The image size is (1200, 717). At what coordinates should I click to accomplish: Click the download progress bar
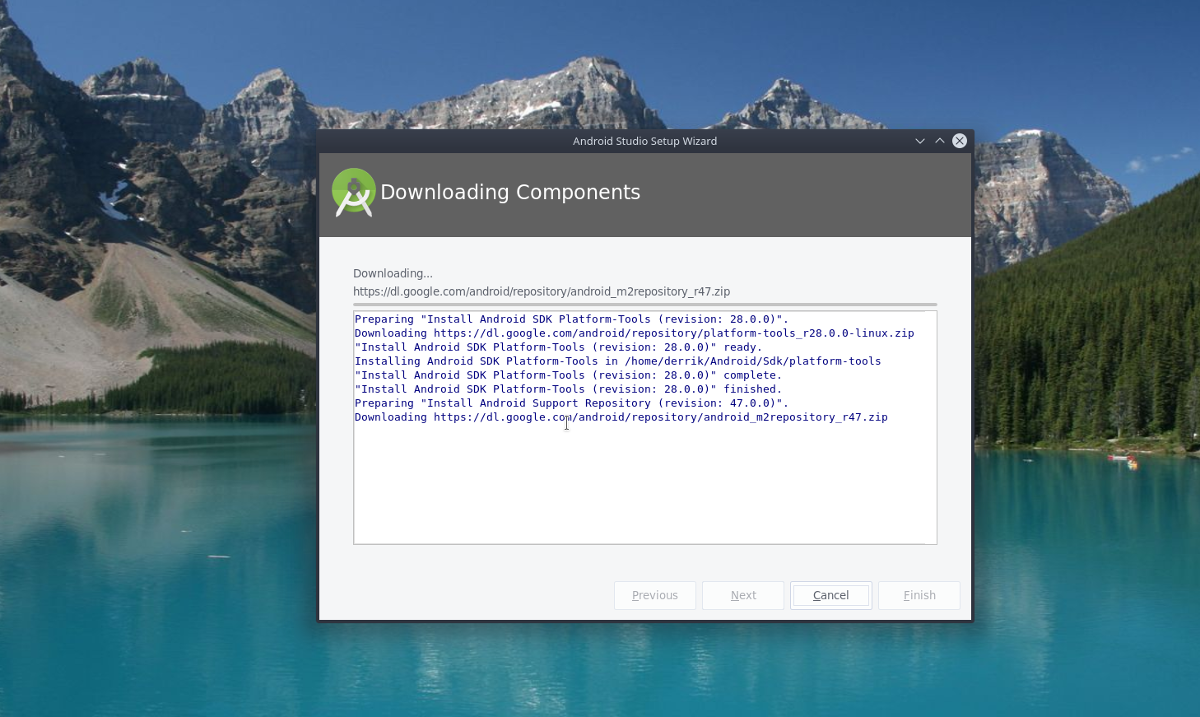coord(645,304)
